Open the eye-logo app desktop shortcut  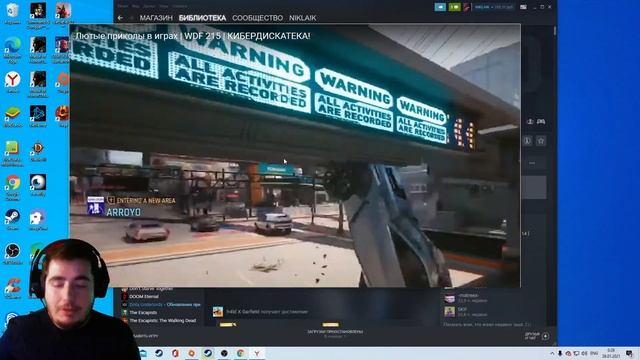tap(37, 185)
